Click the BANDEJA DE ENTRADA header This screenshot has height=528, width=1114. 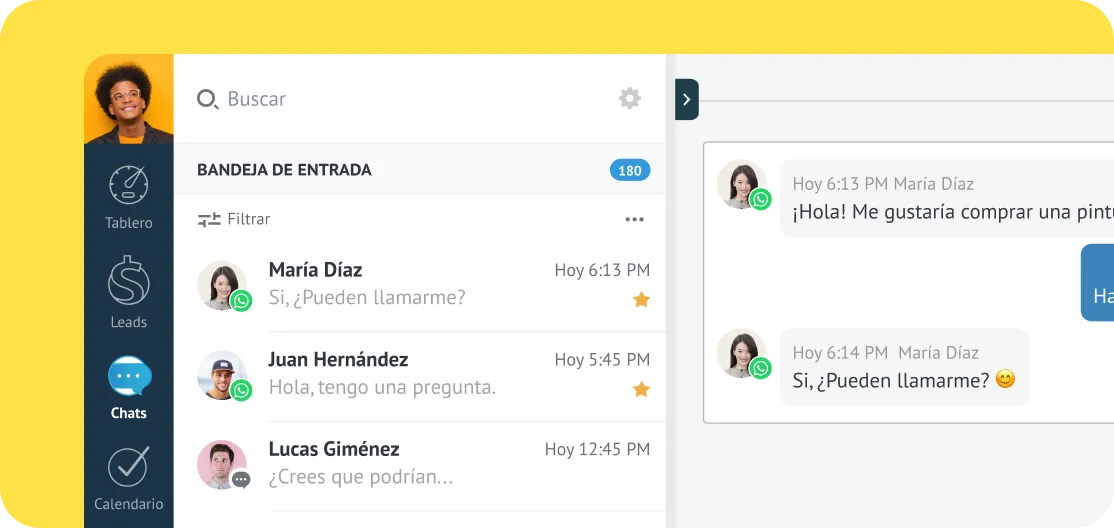tap(284, 170)
